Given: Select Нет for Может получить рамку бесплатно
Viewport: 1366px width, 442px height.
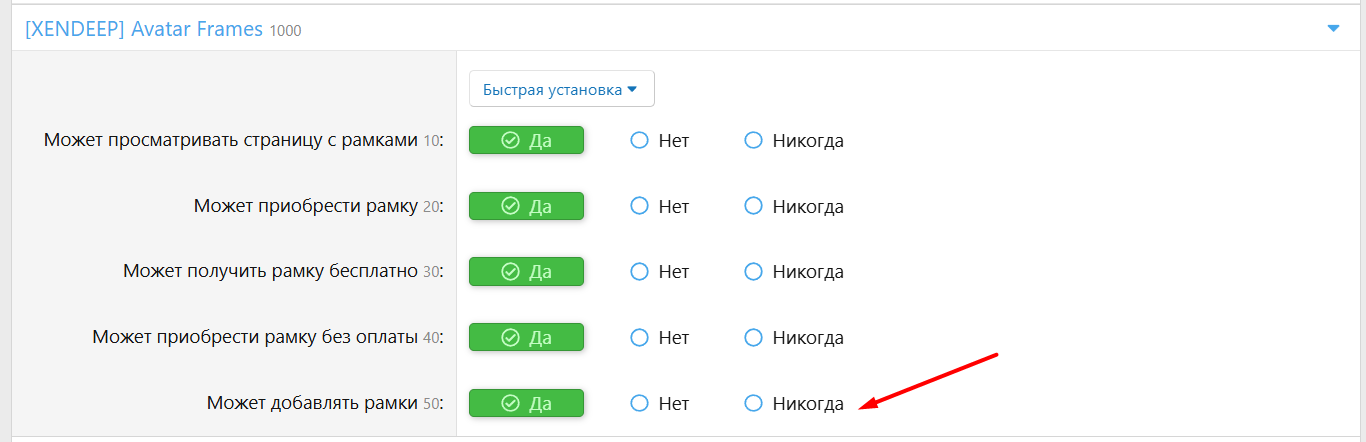Looking at the screenshot, I should (660, 272).
